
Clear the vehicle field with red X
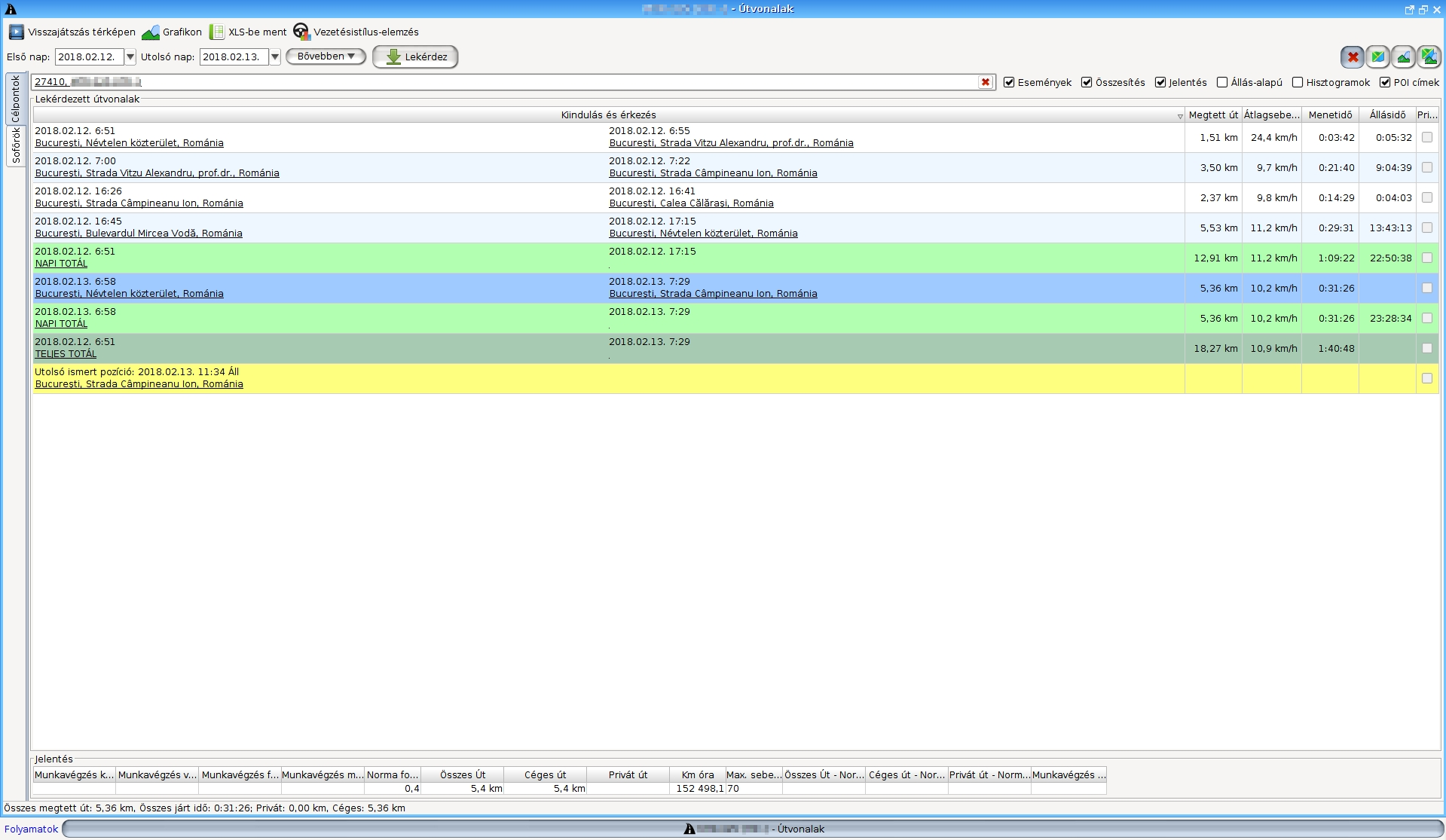[x=985, y=82]
